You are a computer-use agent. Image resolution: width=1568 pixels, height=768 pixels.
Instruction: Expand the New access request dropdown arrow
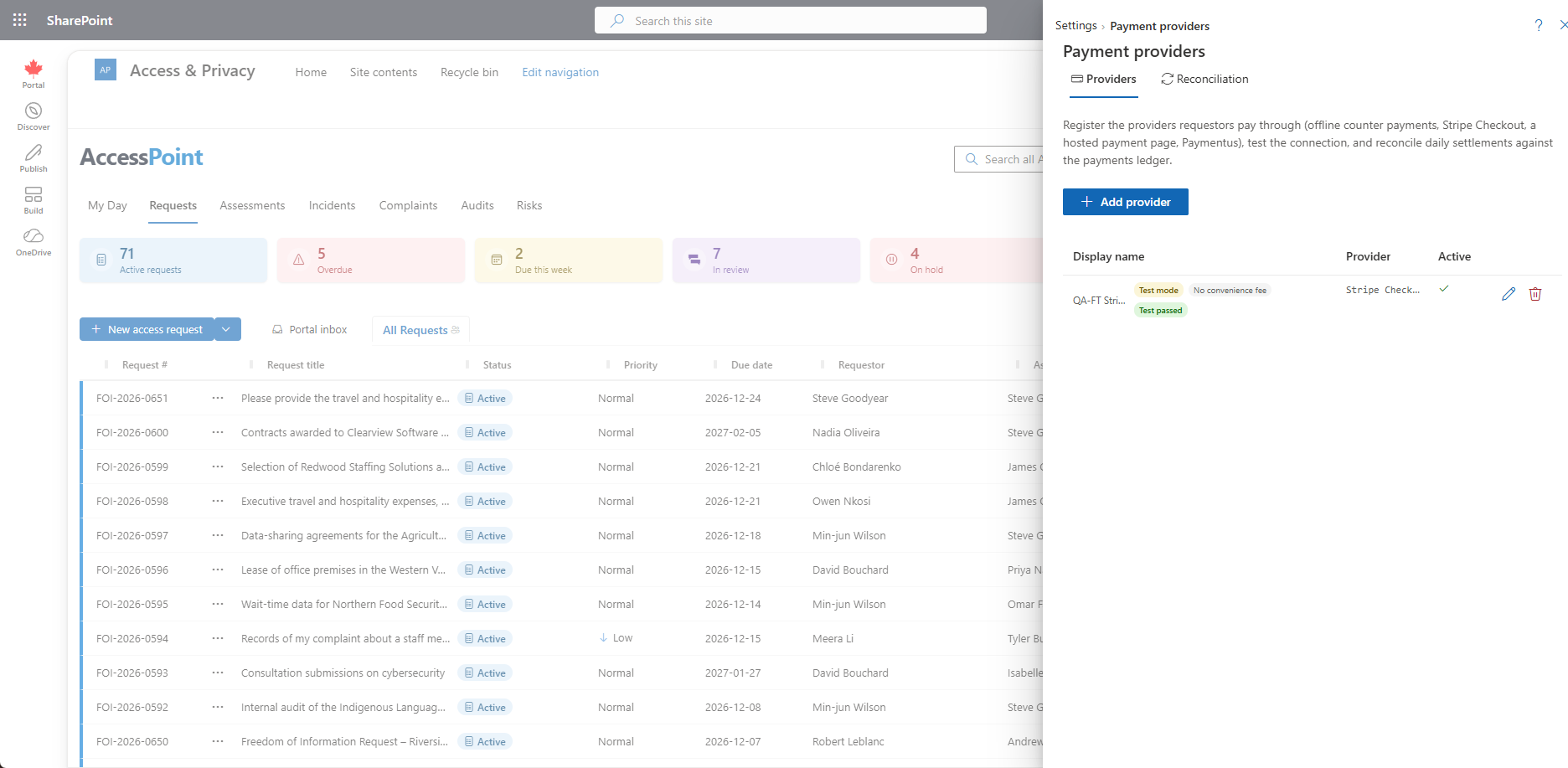tap(227, 329)
